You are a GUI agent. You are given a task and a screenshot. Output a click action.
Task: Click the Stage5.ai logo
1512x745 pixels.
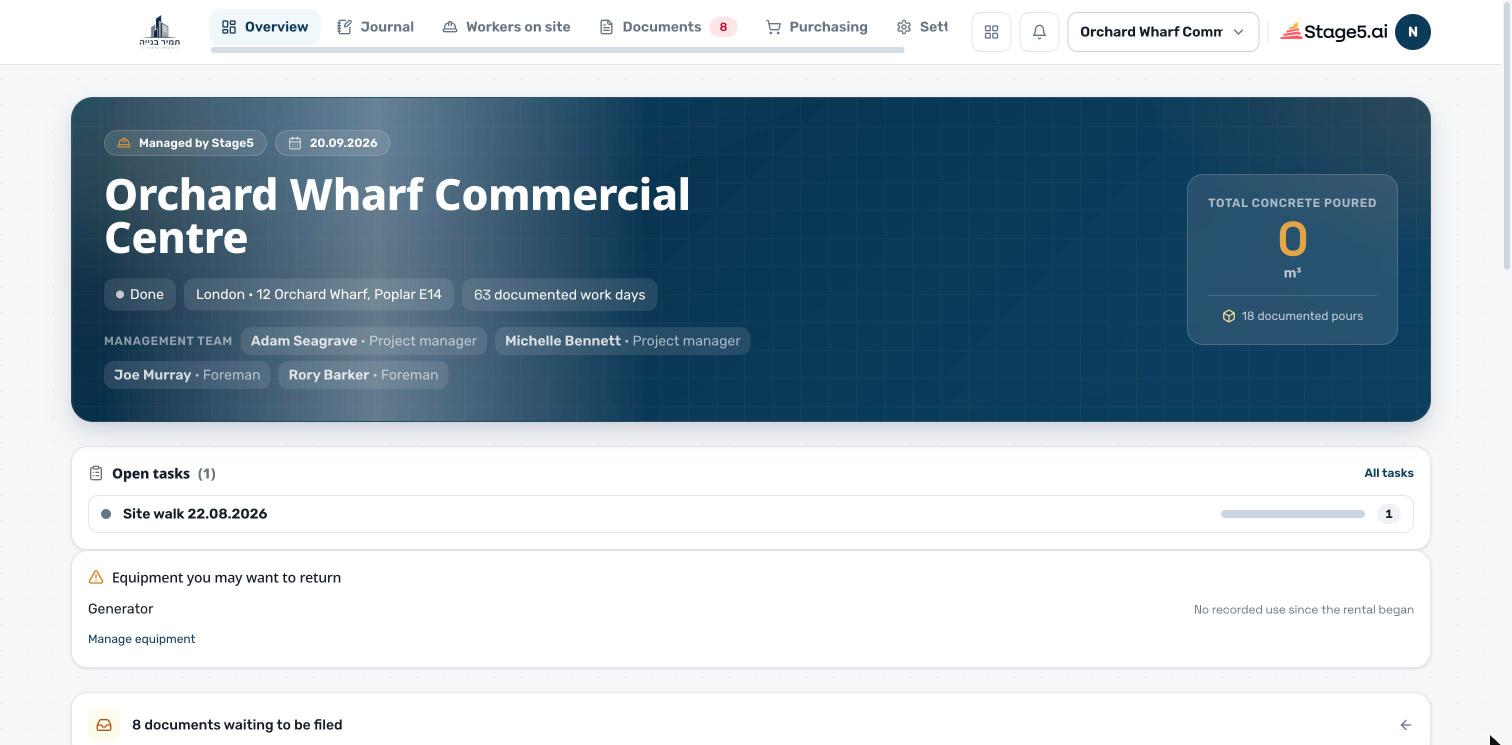[x=1334, y=32]
